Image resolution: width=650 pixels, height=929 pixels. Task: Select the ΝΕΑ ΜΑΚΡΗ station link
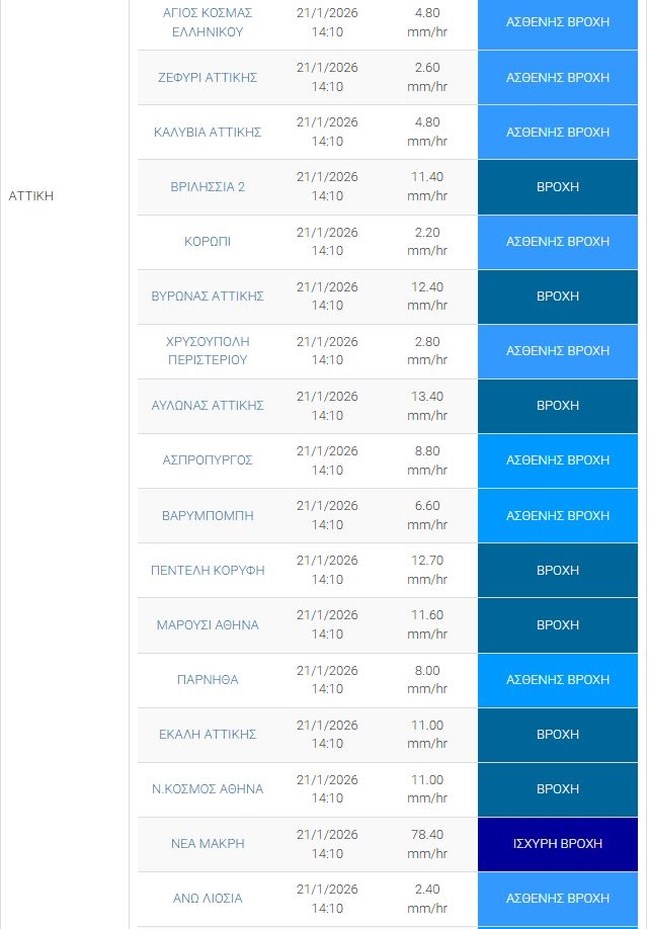207,843
